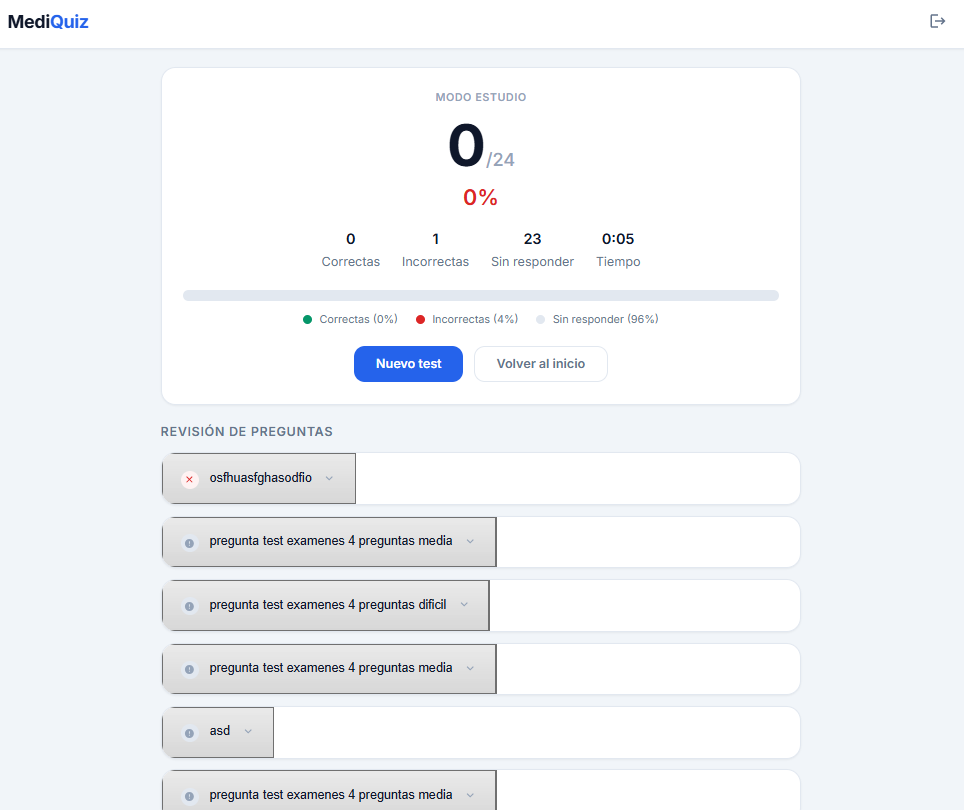The width and height of the screenshot is (964, 810).
Task: Click the green Correctas legend dot
Action: pyautogui.click(x=307, y=319)
